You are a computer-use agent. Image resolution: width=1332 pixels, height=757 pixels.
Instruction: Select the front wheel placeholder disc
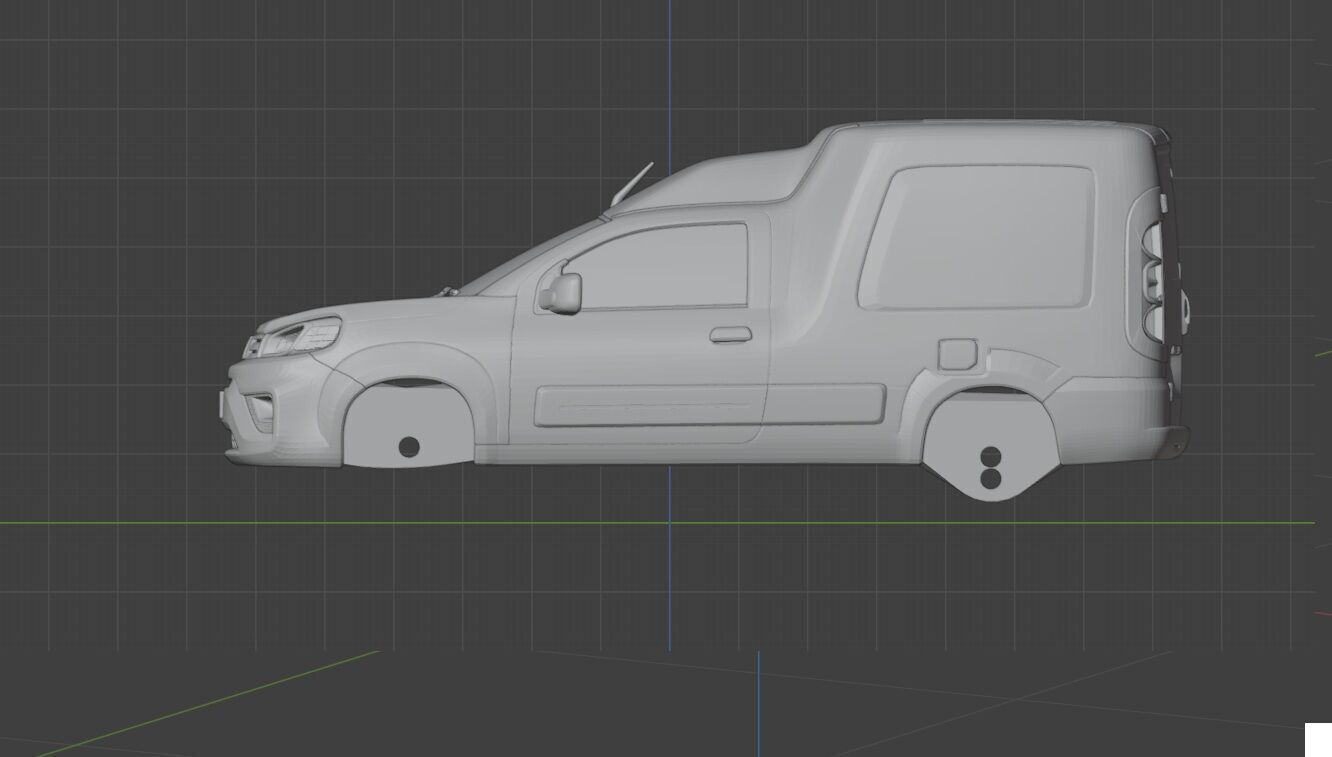(407, 427)
